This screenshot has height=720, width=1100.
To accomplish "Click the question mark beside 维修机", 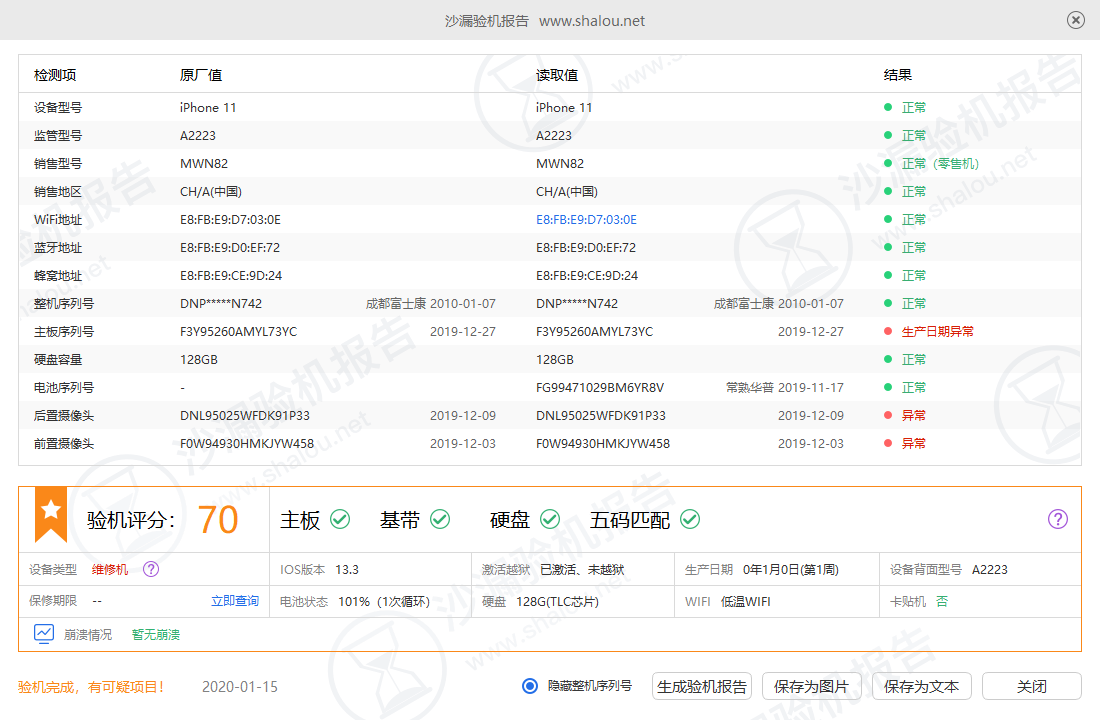I will tap(150, 569).
